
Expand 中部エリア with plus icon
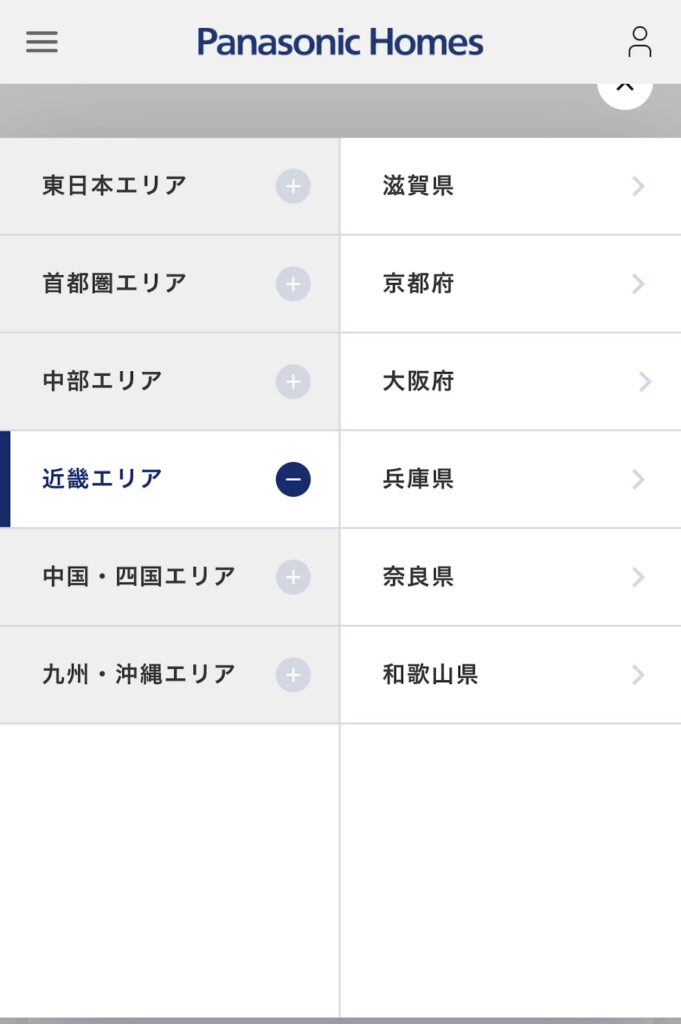293,382
